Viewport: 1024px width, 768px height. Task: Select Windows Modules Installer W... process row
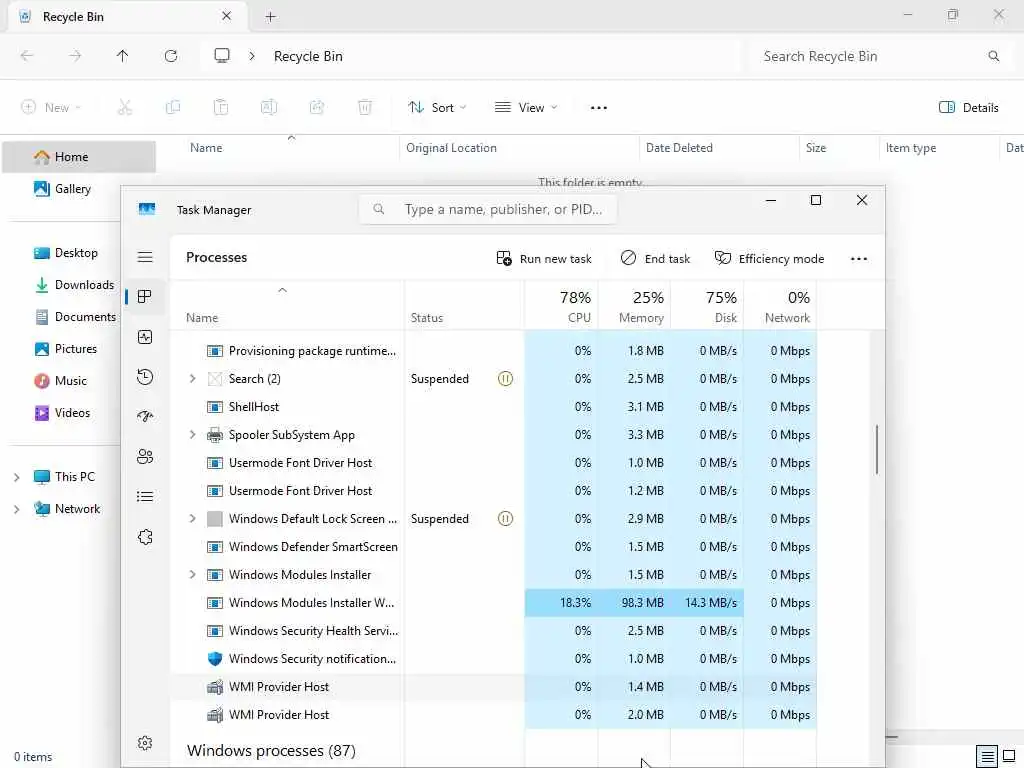[x=493, y=603]
